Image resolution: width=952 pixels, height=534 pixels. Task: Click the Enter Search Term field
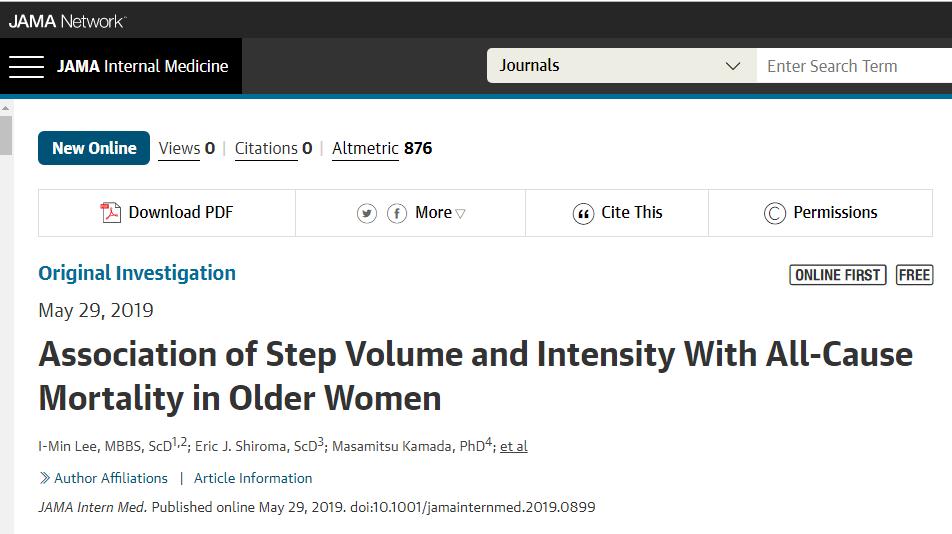[854, 66]
